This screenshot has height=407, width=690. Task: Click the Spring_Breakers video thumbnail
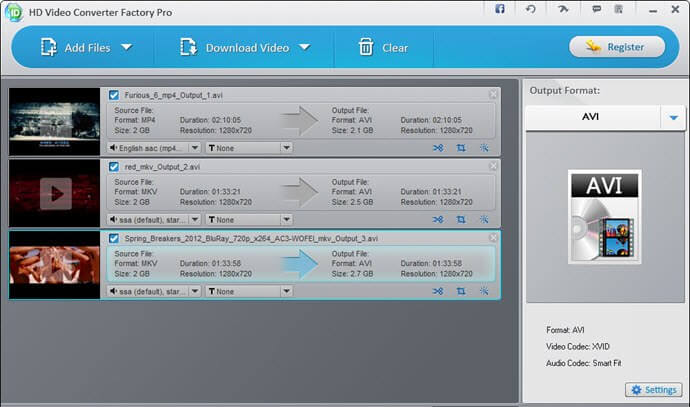(55, 265)
